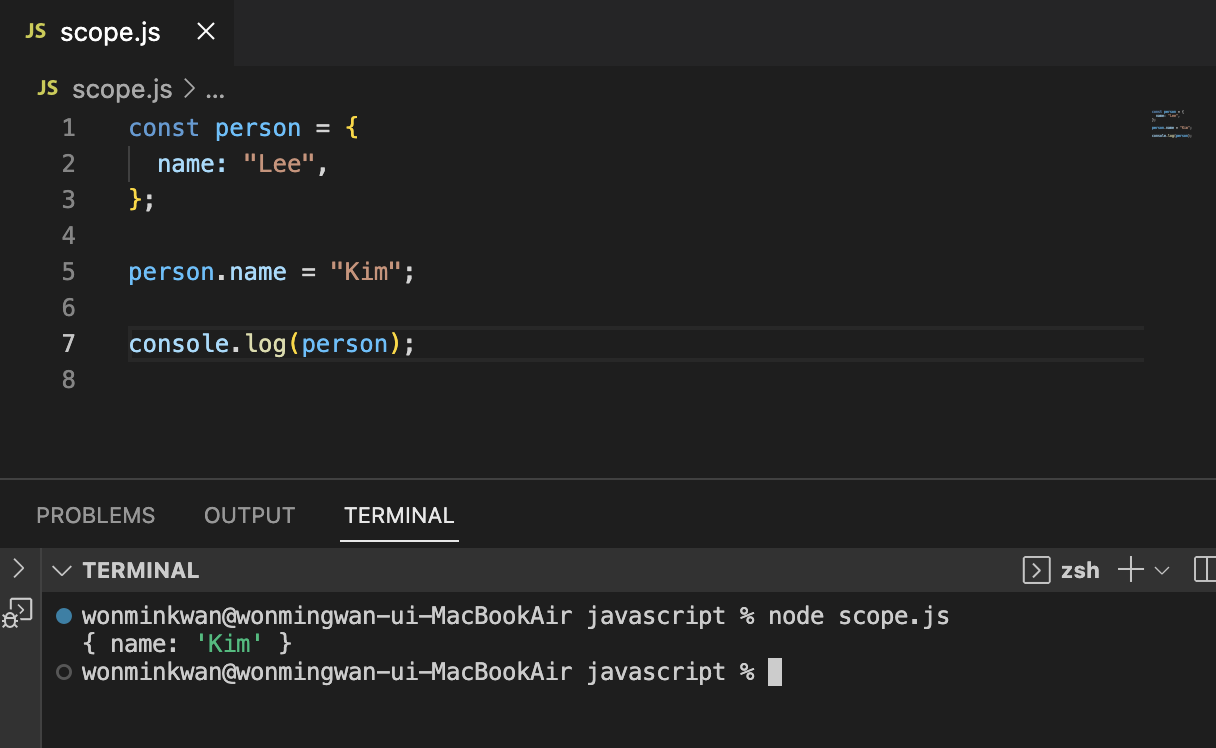1216x748 pixels.
Task: Click the "name:" property on line 2
Action: pyautogui.click(x=193, y=164)
